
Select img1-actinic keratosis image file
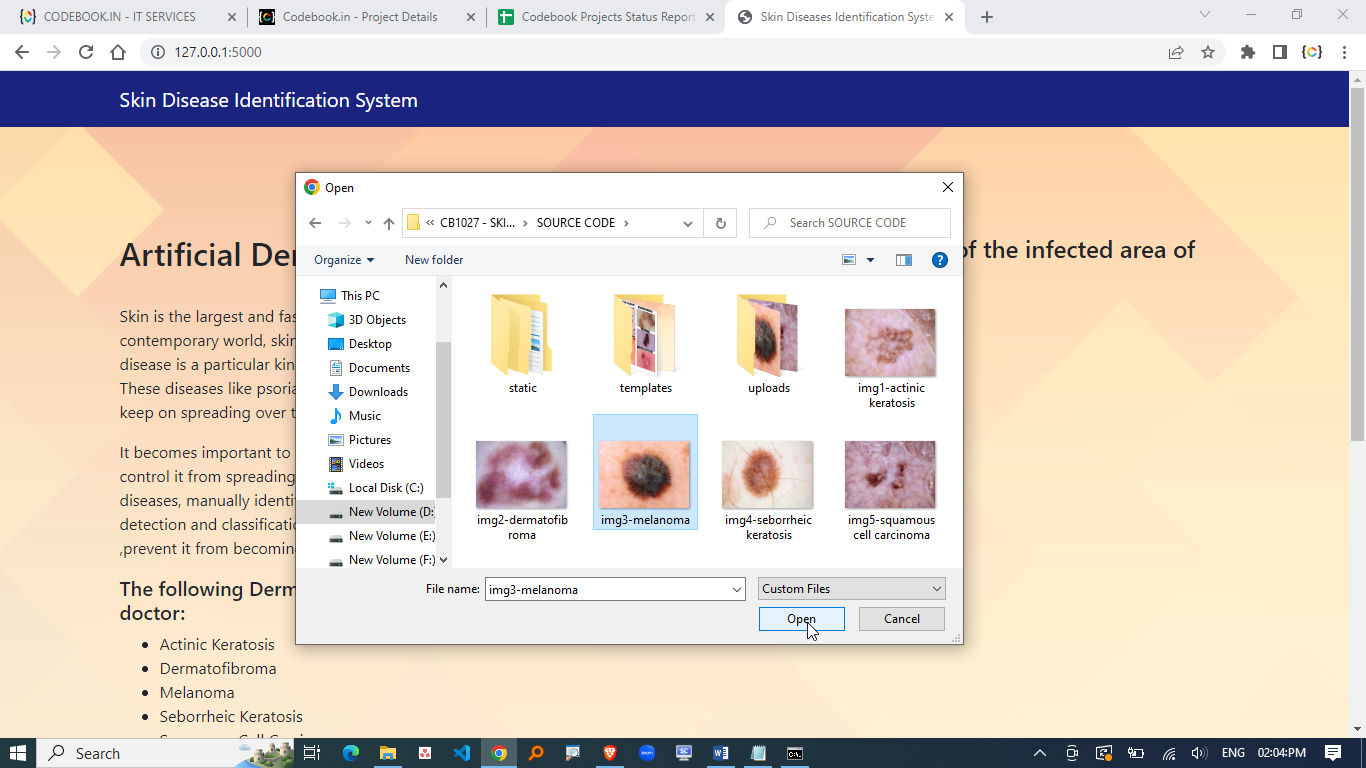click(891, 356)
